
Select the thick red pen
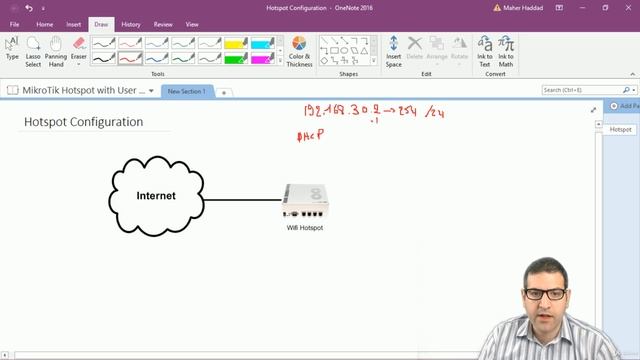[x=130, y=58]
